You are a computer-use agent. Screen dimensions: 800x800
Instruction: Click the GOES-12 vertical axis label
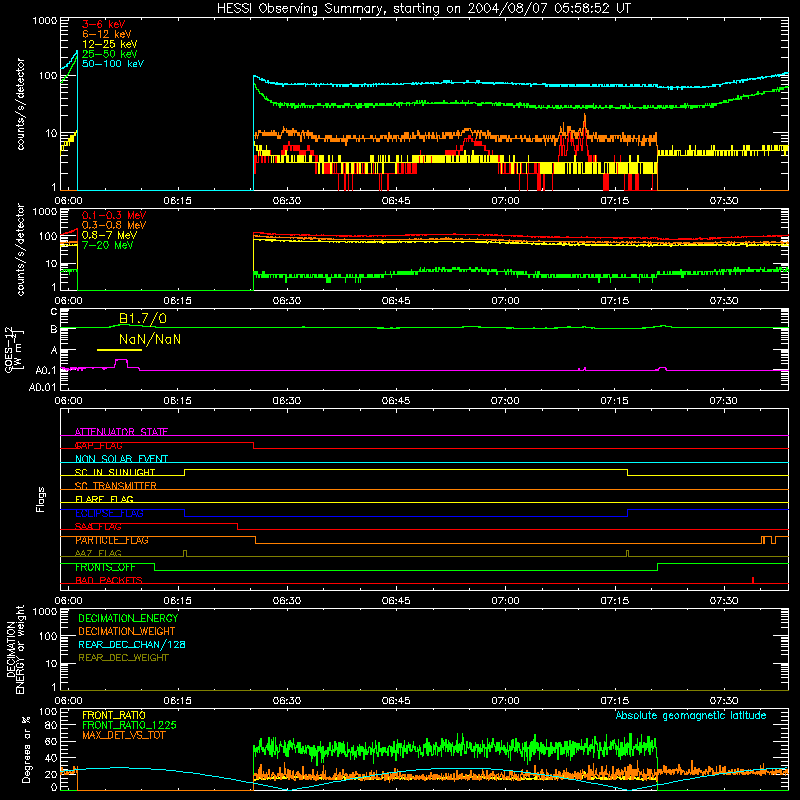point(13,350)
